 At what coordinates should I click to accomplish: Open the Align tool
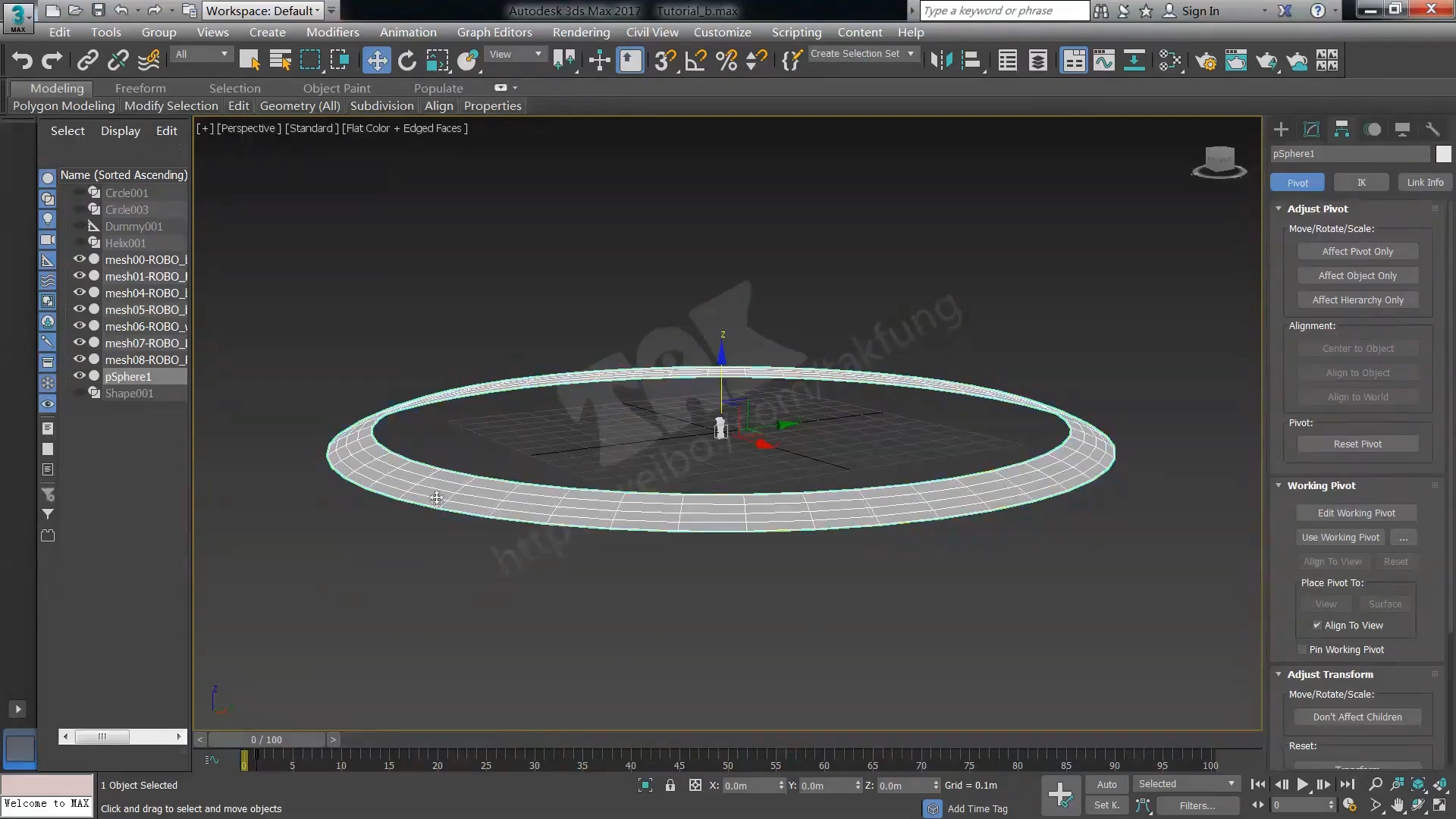pyautogui.click(x=971, y=61)
